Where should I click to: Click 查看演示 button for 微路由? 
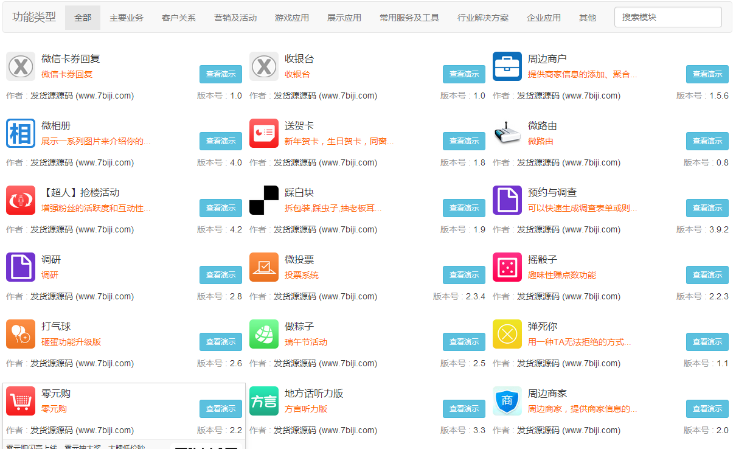pos(707,141)
